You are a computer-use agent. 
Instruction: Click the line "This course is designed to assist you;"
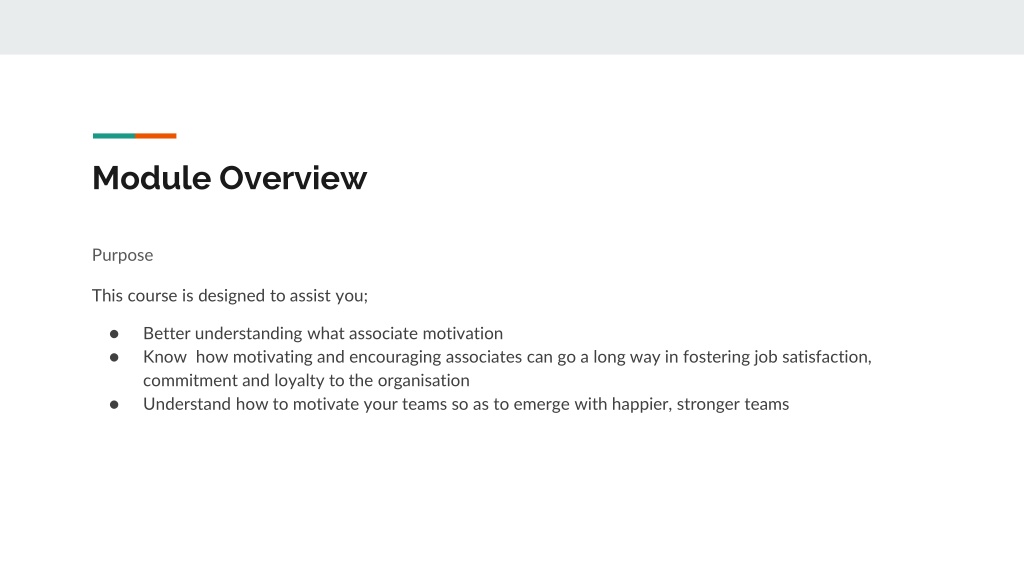click(230, 296)
